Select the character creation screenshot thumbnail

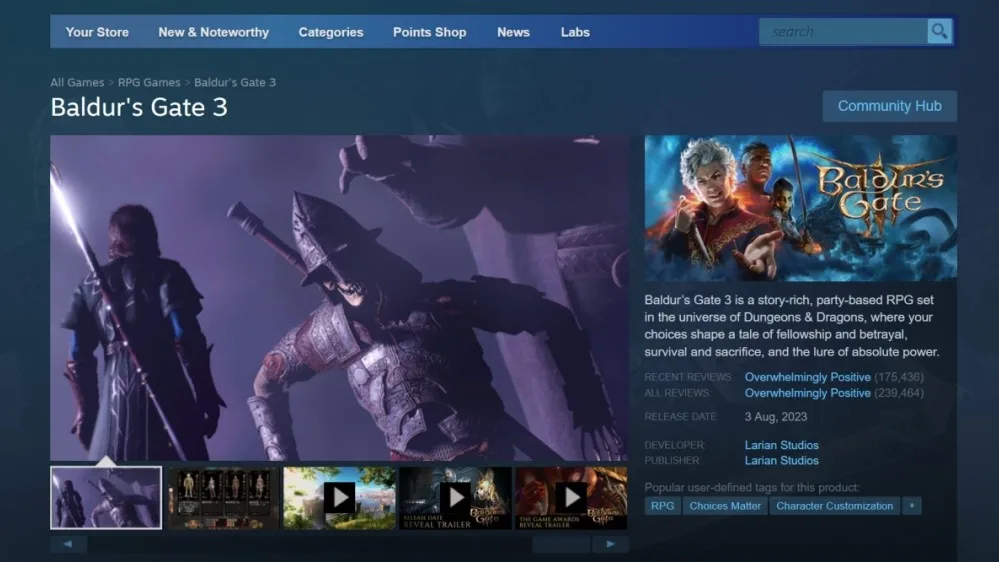click(x=224, y=498)
